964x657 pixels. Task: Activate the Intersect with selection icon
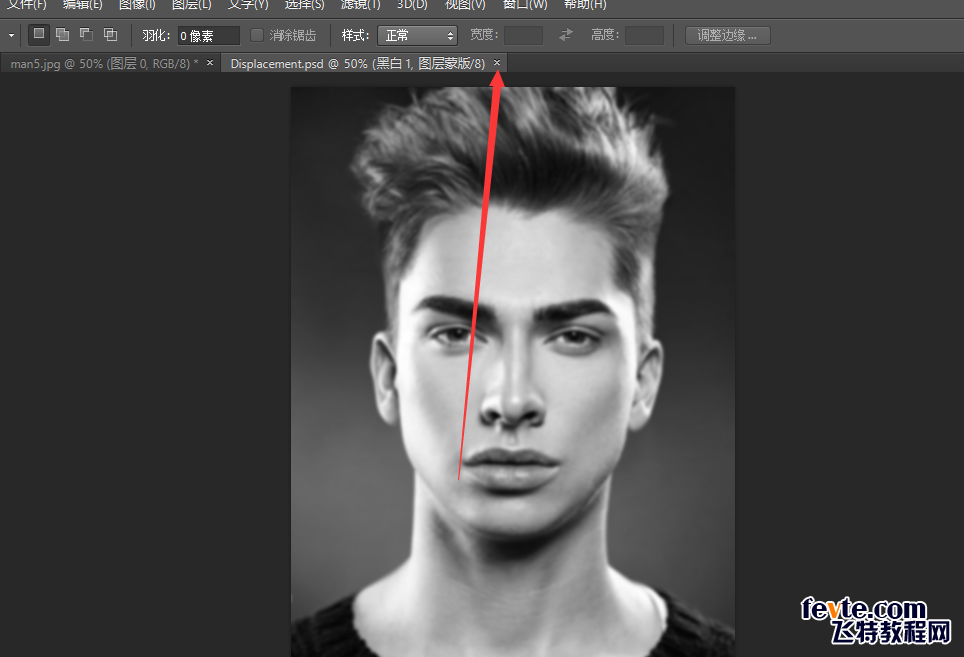coord(111,34)
